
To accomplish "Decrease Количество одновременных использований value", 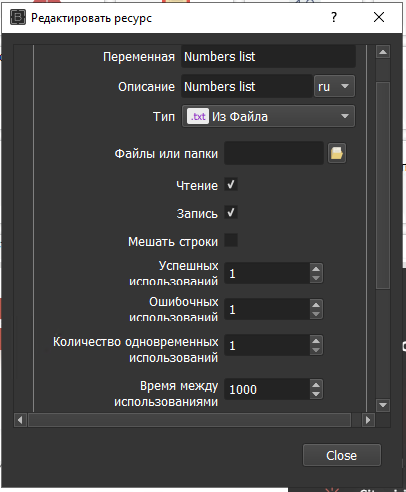I will point(316,350).
